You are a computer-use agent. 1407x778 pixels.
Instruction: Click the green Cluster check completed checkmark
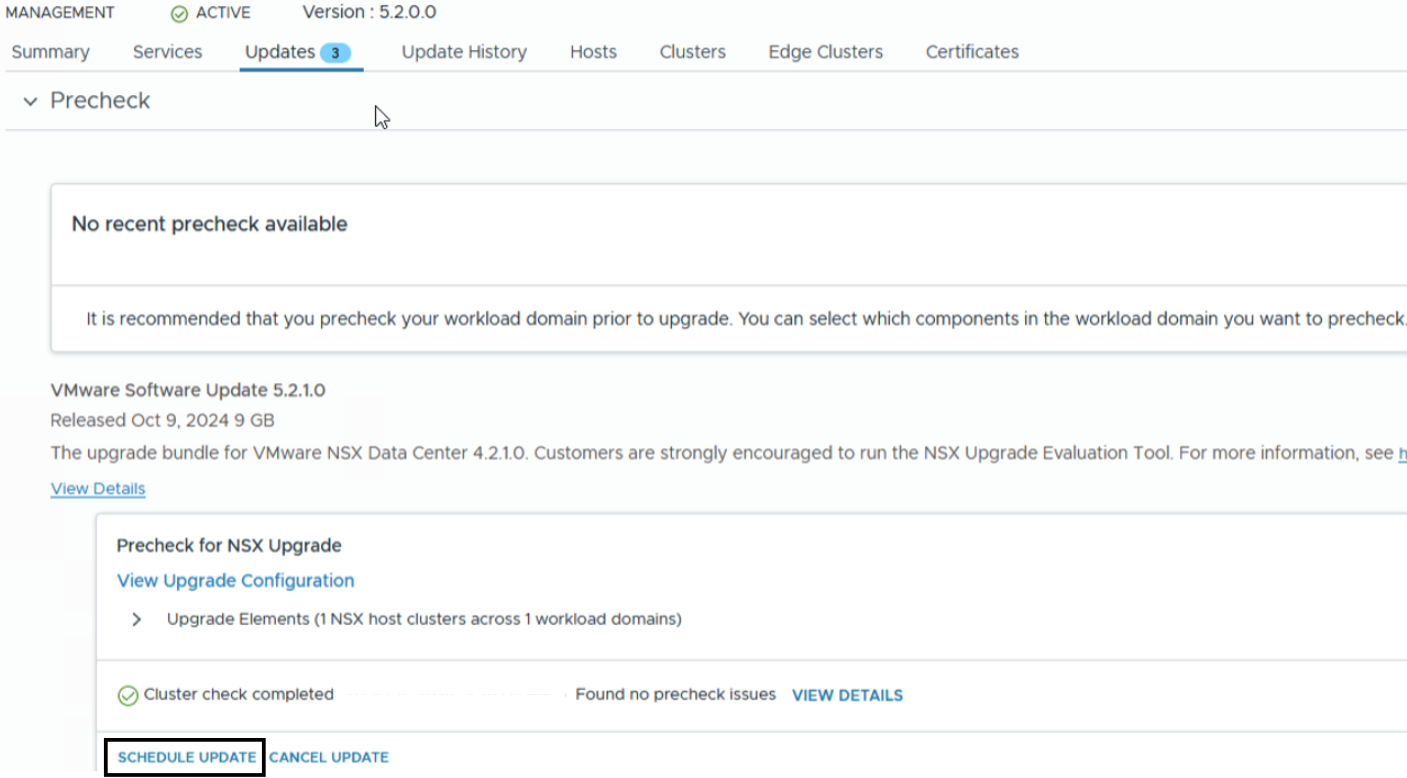tap(127, 696)
